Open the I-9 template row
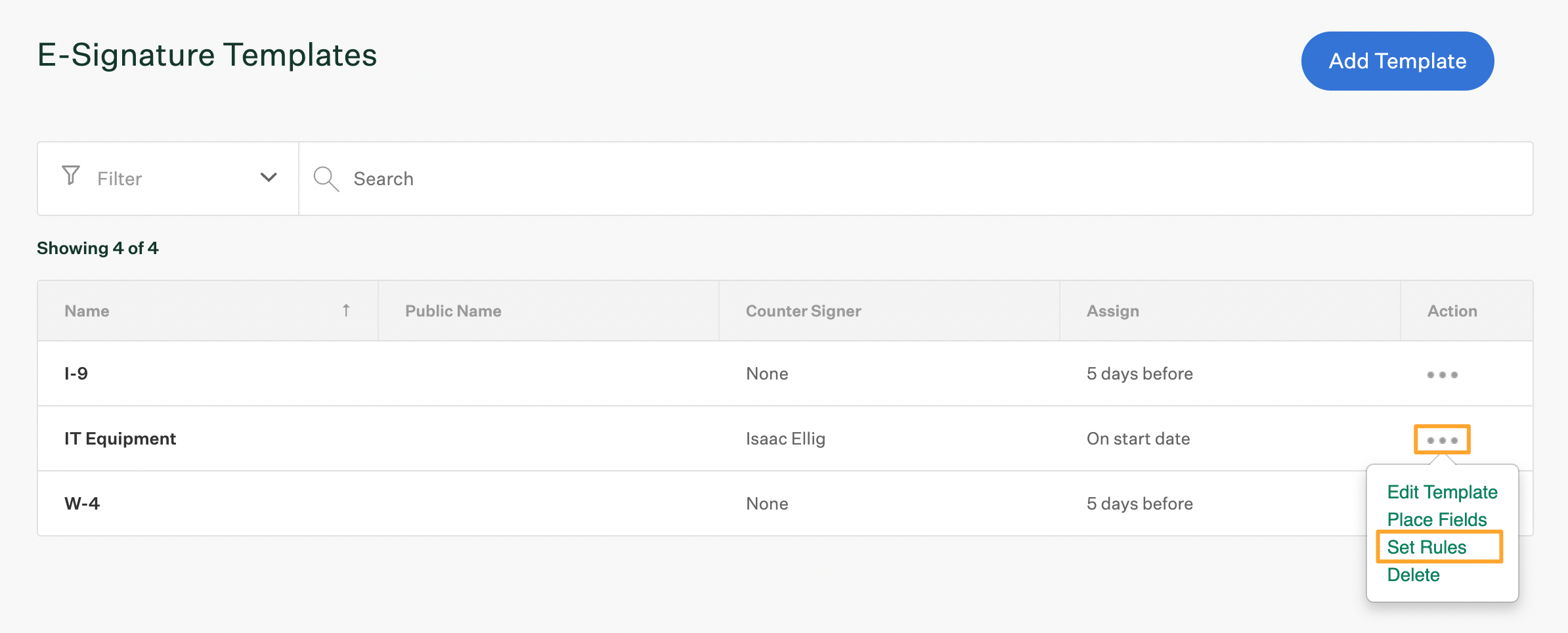 [76, 373]
